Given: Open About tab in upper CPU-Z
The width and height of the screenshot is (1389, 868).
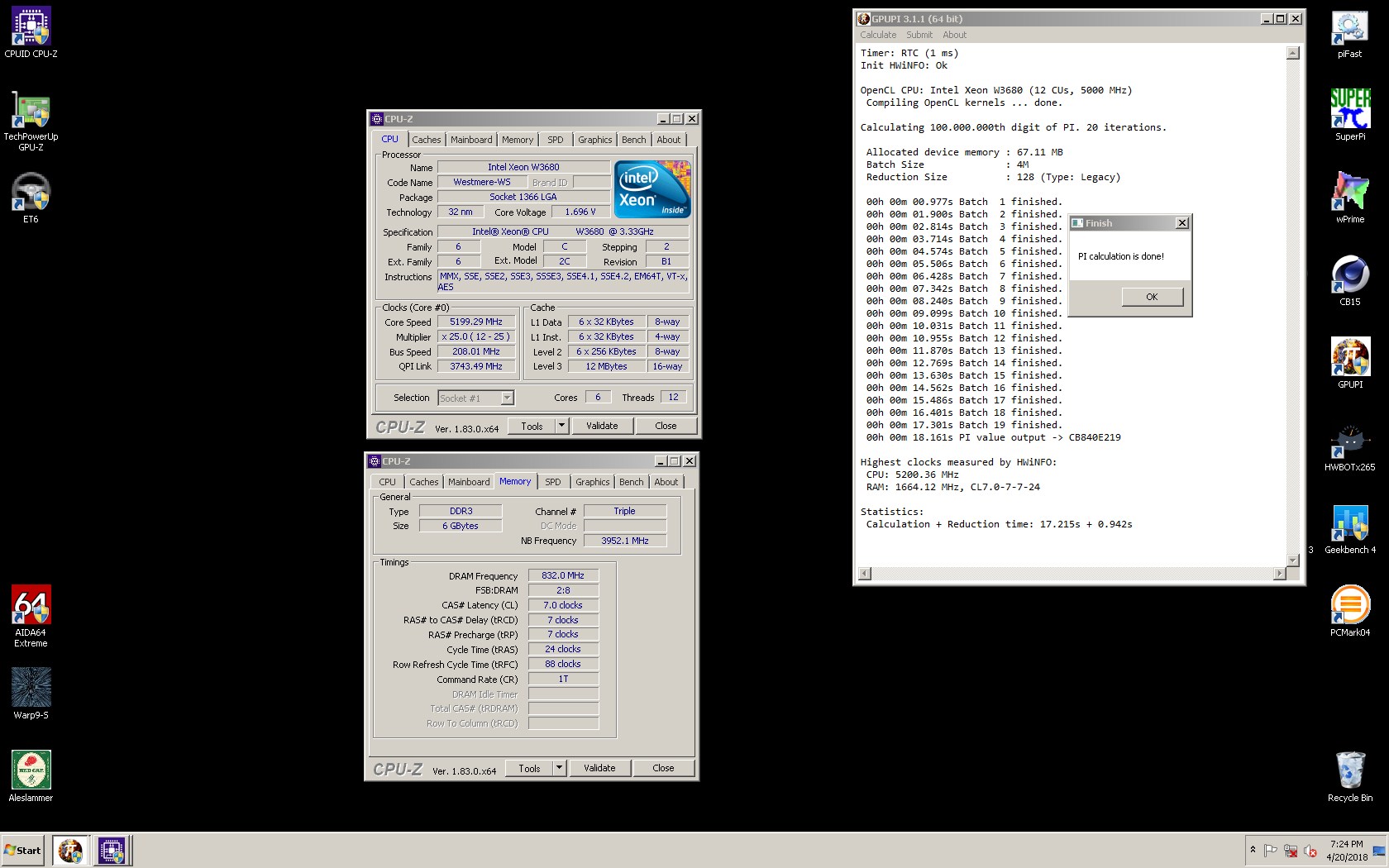Looking at the screenshot, I should (x=669, y=140).
